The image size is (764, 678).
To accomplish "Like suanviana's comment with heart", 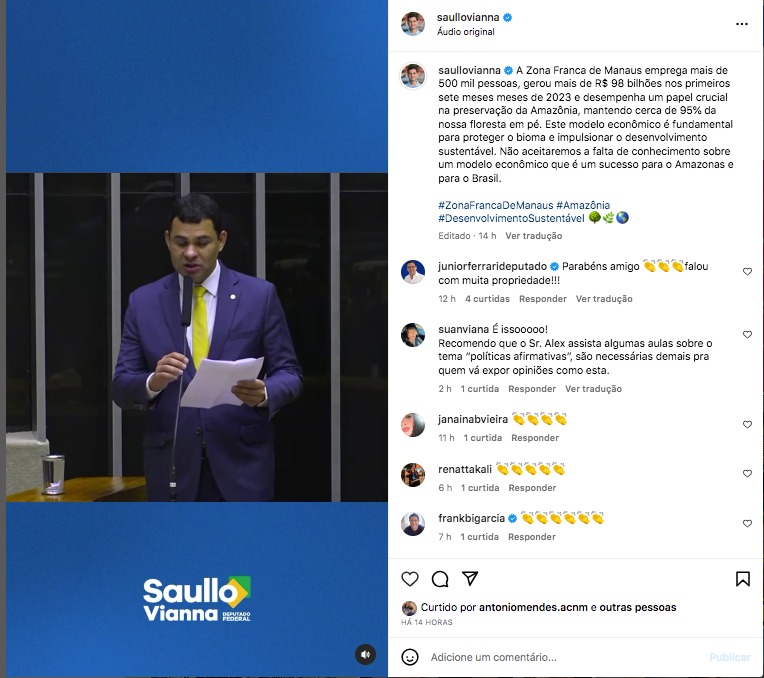I will [x=747, y=334].
